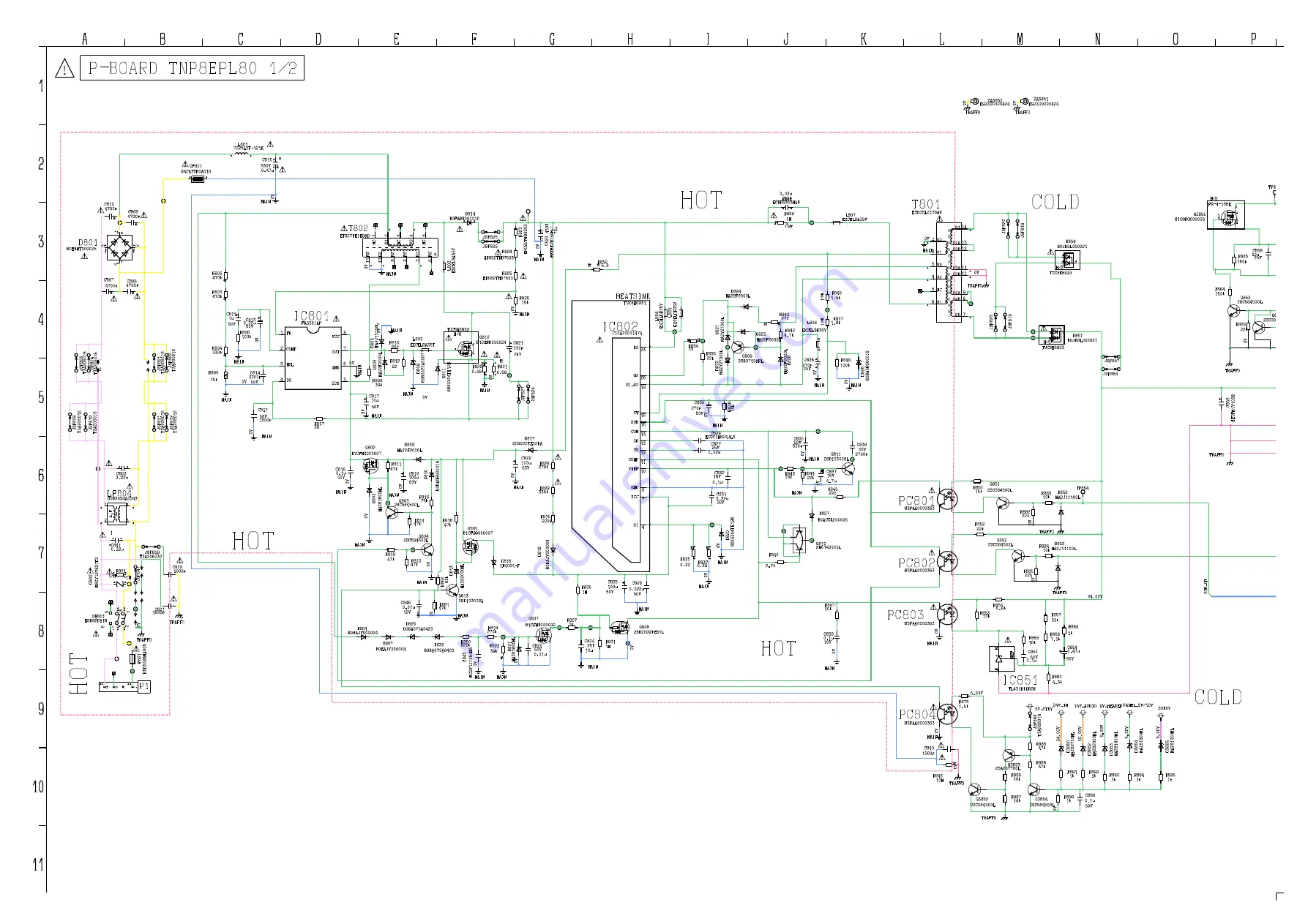
Task: Click the LF804 line filter label
Action: click(119, 494)
